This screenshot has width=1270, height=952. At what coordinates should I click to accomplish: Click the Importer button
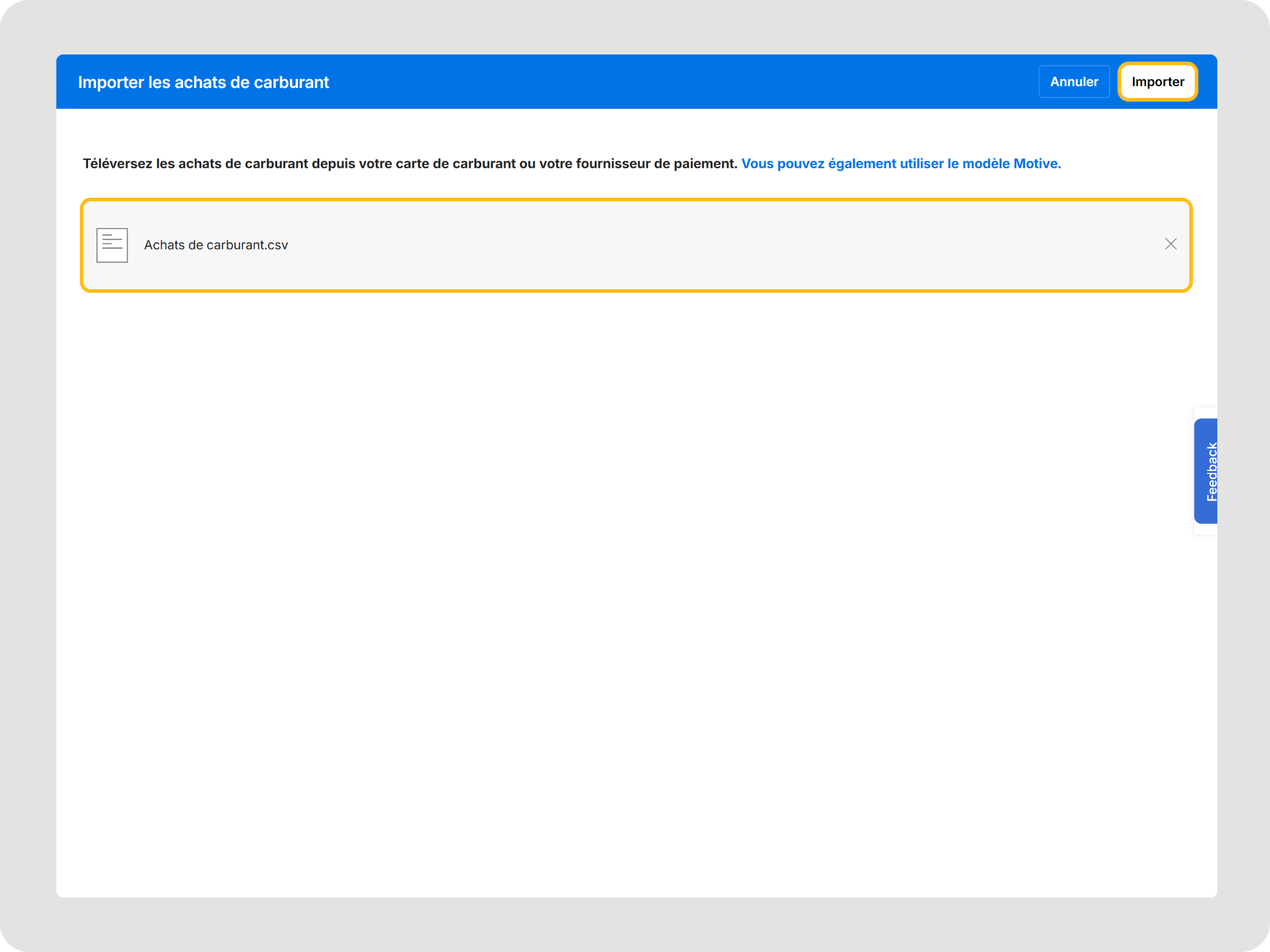point(1157,82)
